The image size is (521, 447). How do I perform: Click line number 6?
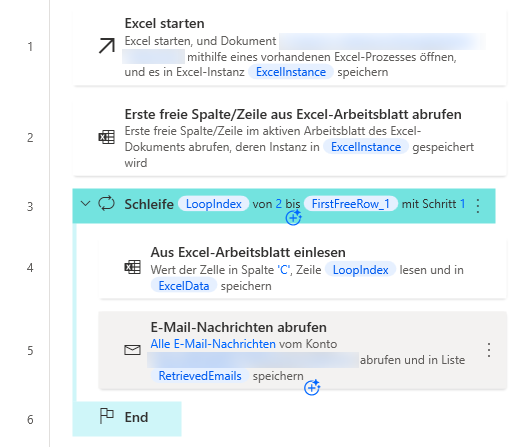(x=30, y=419)
